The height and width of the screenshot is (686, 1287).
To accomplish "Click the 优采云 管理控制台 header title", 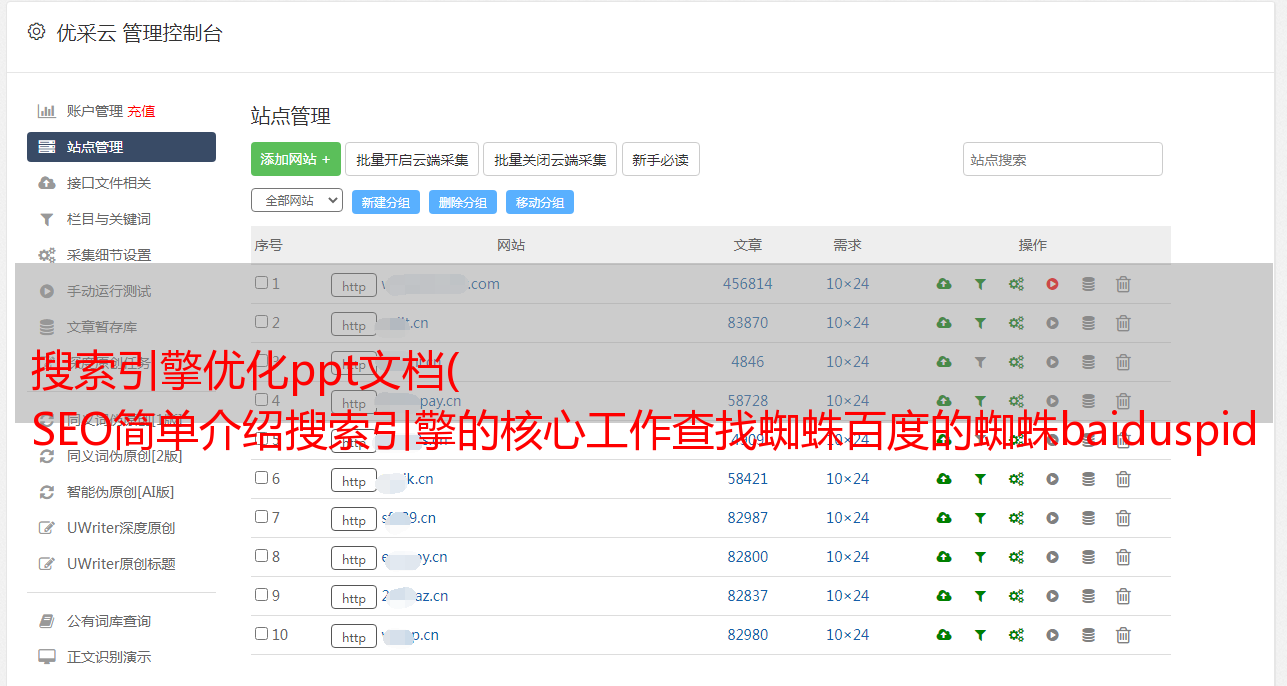I will coord(139,33).
